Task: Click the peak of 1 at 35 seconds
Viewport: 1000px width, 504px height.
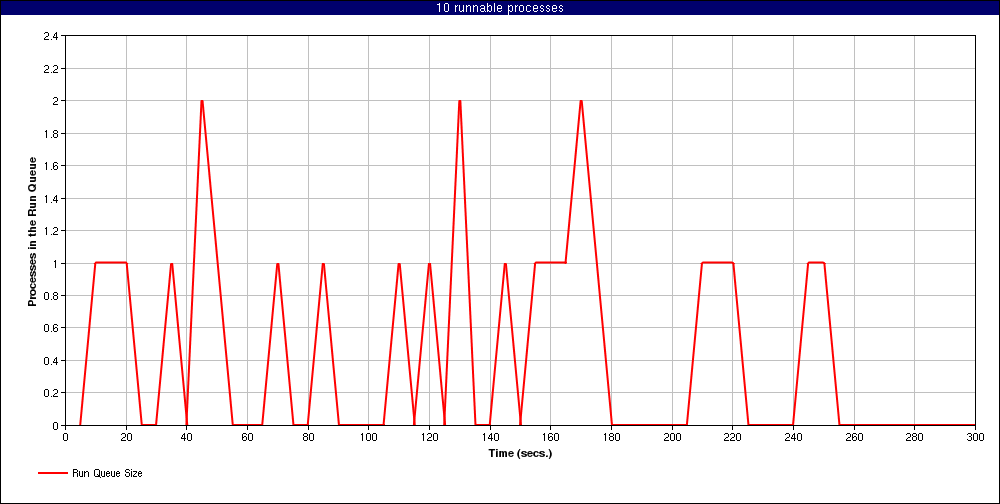Action: coord(172,263)
